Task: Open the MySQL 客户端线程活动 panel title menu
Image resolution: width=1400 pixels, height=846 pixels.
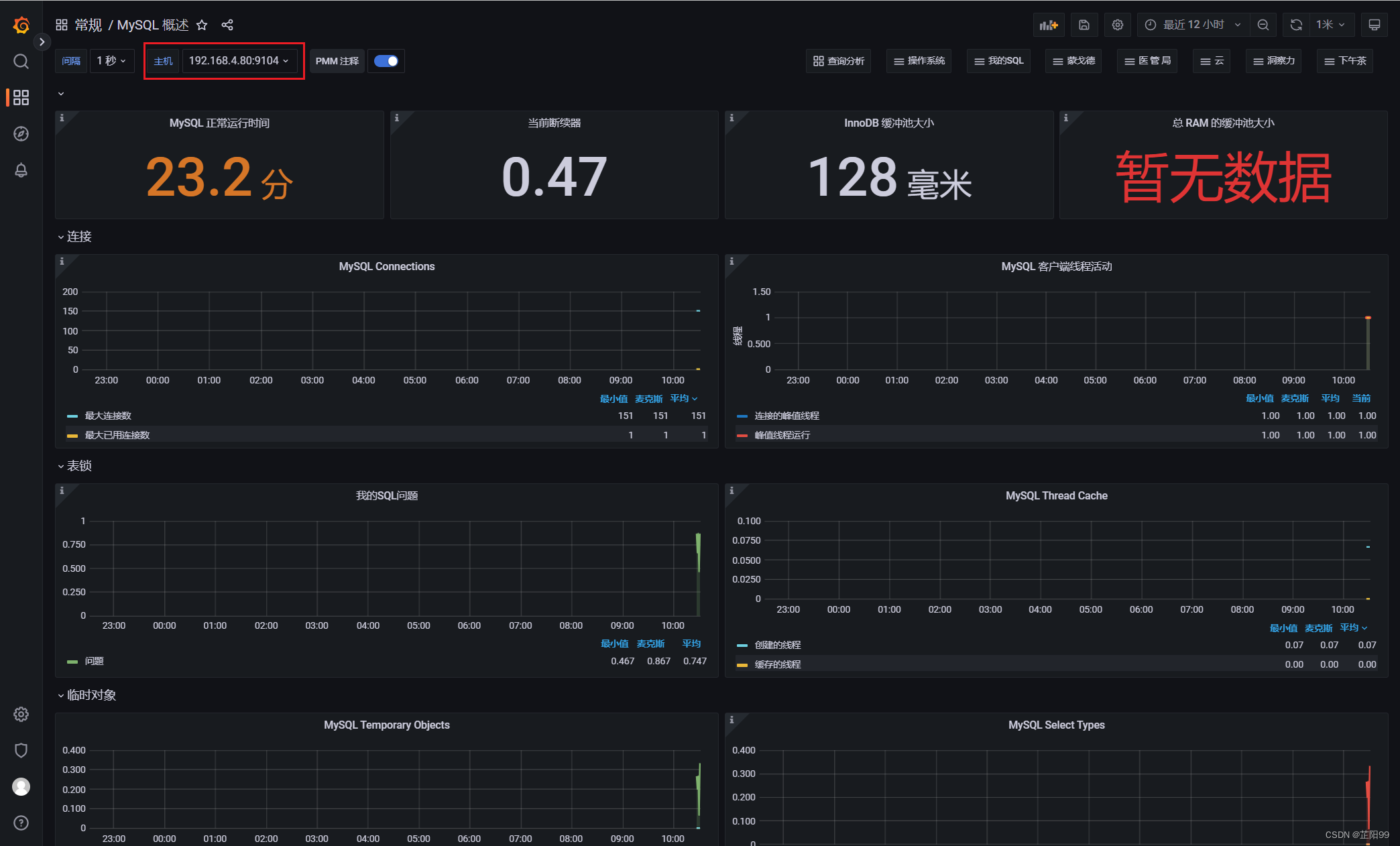Action: point(1056,266)
